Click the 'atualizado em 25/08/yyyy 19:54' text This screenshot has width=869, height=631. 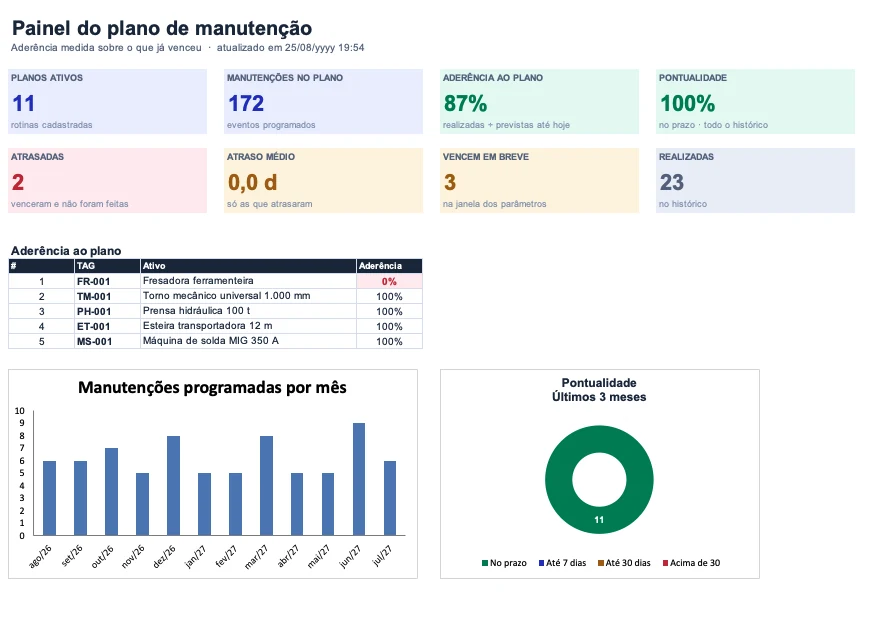pos(290,48)
